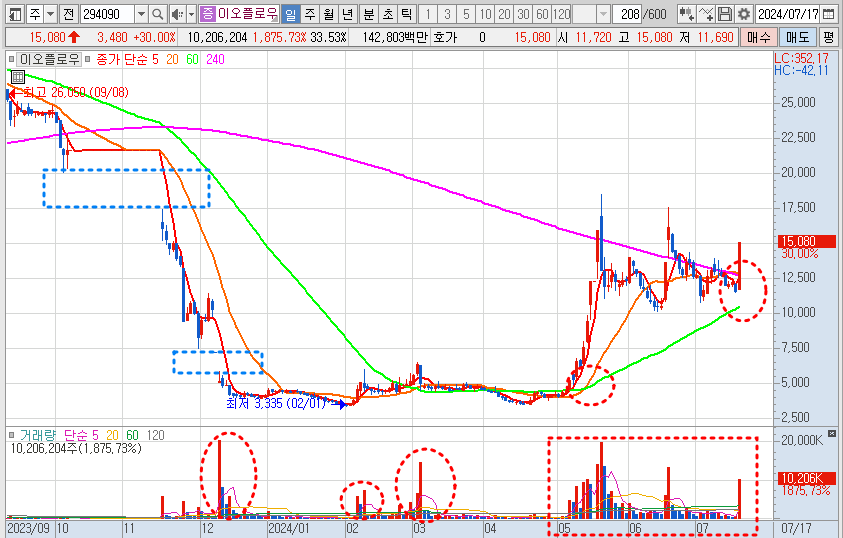The height and width of the screenshot is (538, 843).
Task: Select the 1 interval button
Action: (x=428, y=14)
